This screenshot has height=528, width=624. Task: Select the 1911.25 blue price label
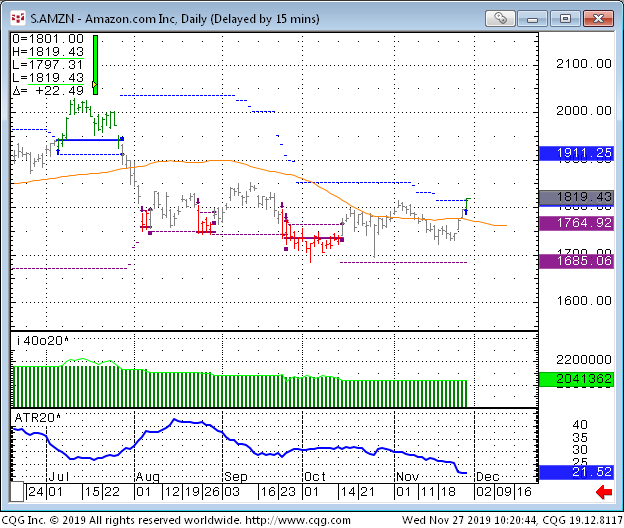click(576, 153)
